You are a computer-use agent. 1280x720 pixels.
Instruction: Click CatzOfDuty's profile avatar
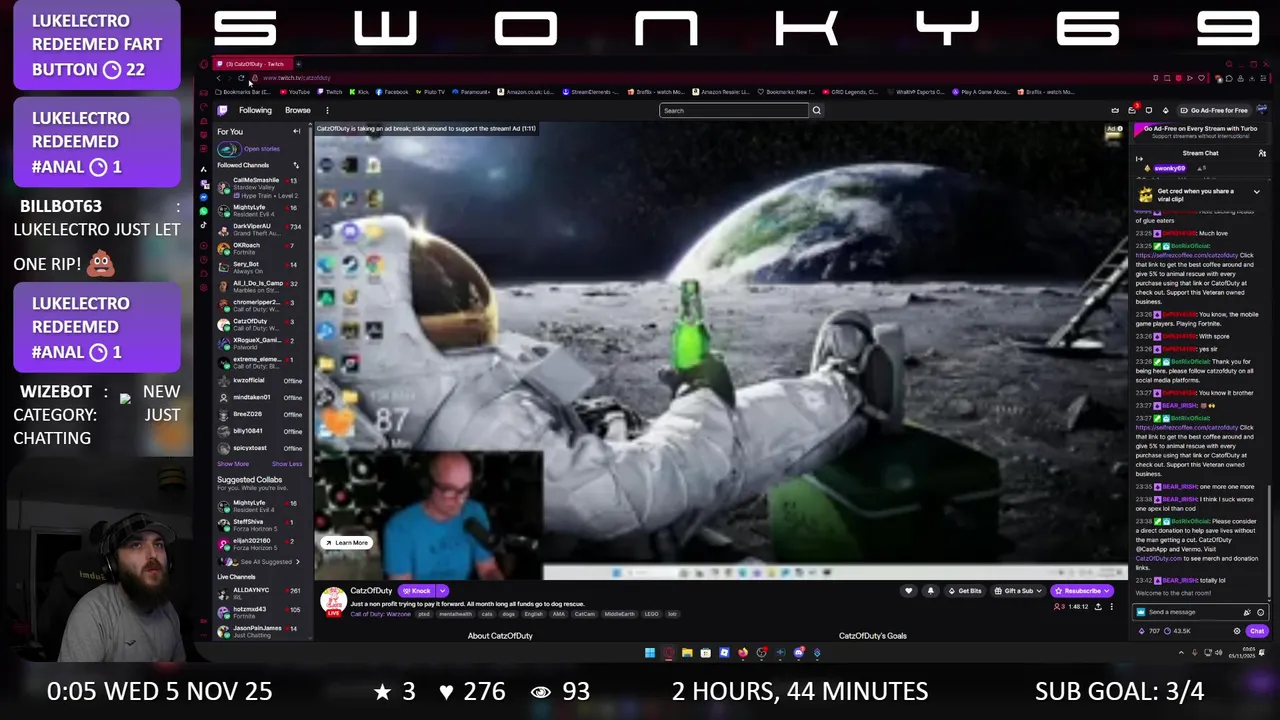(333, 600)
